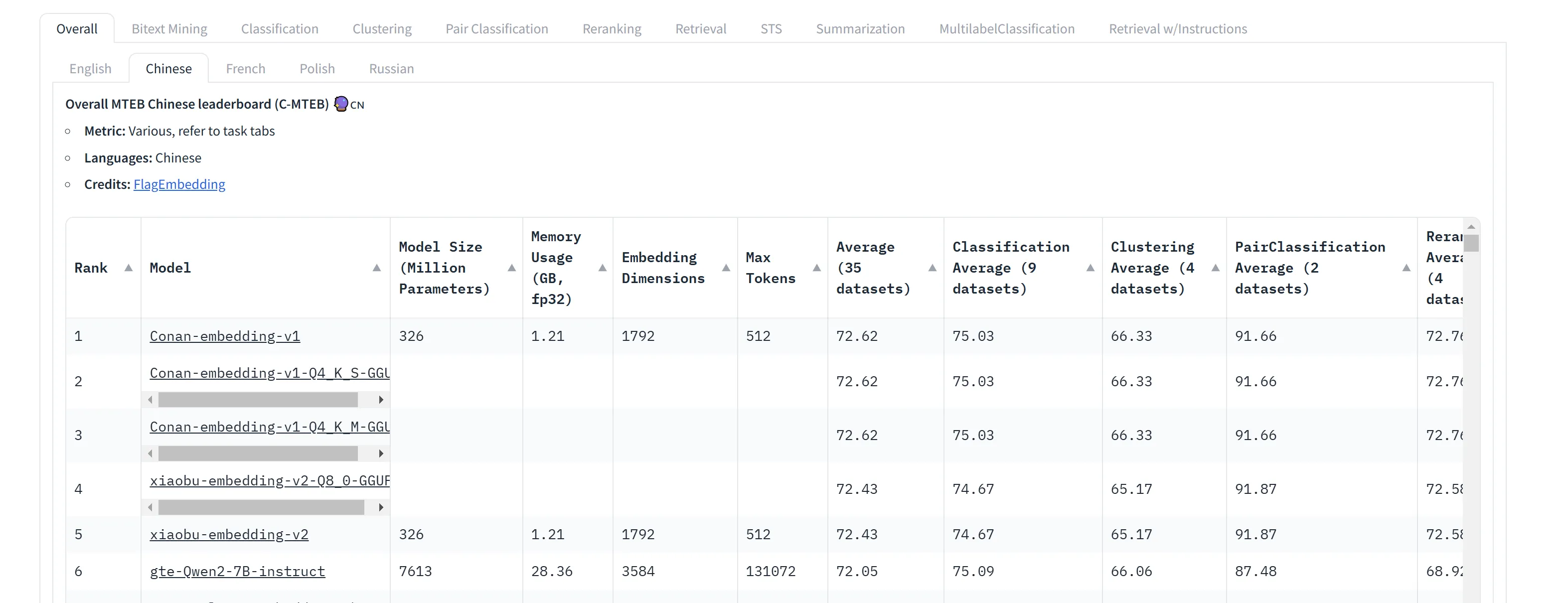This screenshot has height=603, width=1568.
Task: Open xiaobu-embedding-v2-Q8_0-GGUF link
Action: [x=270, y=481]
